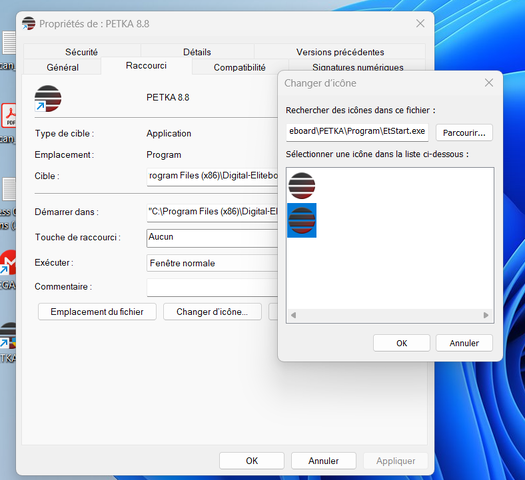525x480 pixels.
Task: Open the Compatibilité tab
Action: click(239, 67)
